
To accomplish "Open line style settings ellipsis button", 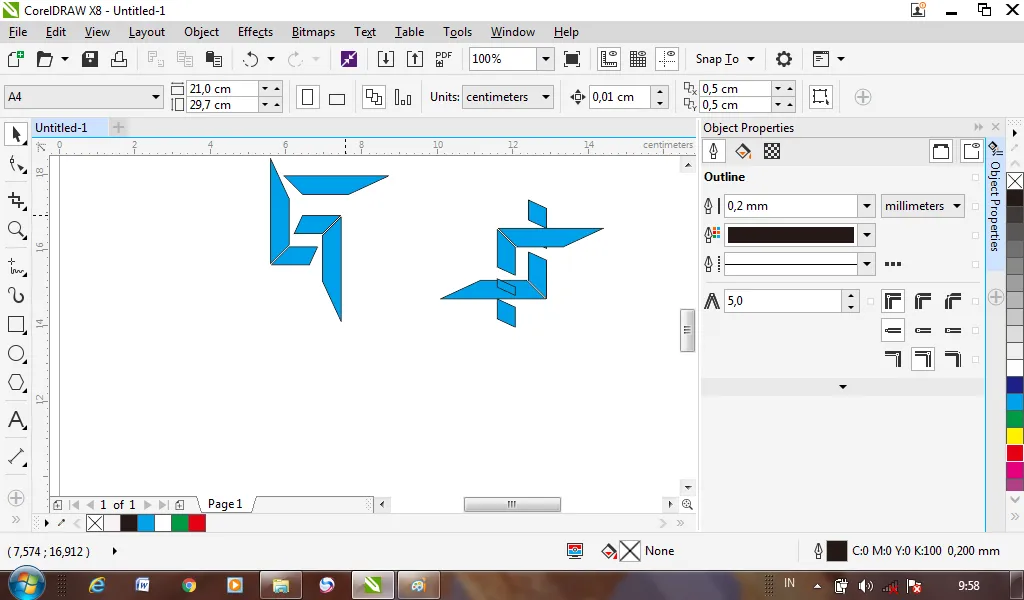I will pos(893,264).
